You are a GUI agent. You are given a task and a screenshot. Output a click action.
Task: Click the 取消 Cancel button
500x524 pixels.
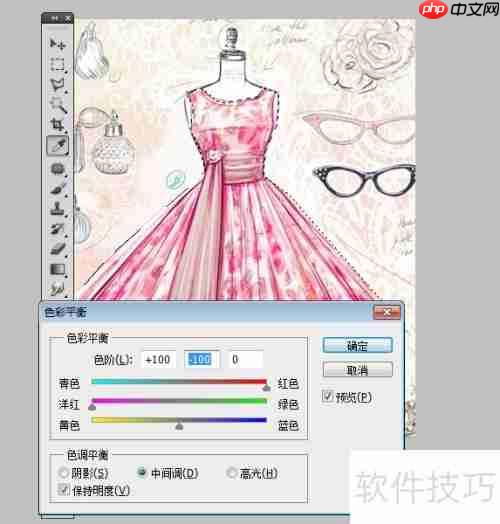pos(357,370)
